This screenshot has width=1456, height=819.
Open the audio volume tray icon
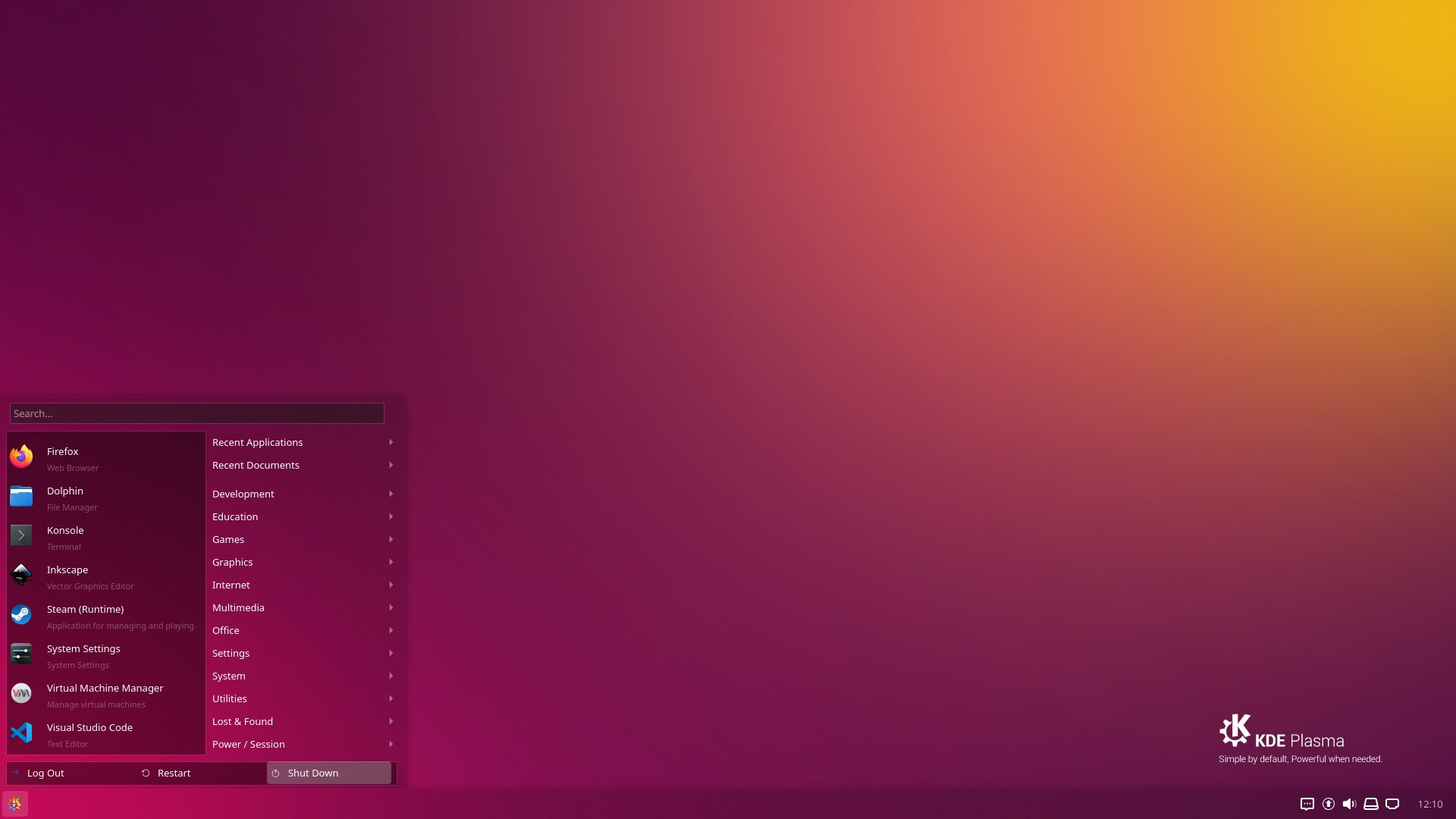click(1350, 804)
